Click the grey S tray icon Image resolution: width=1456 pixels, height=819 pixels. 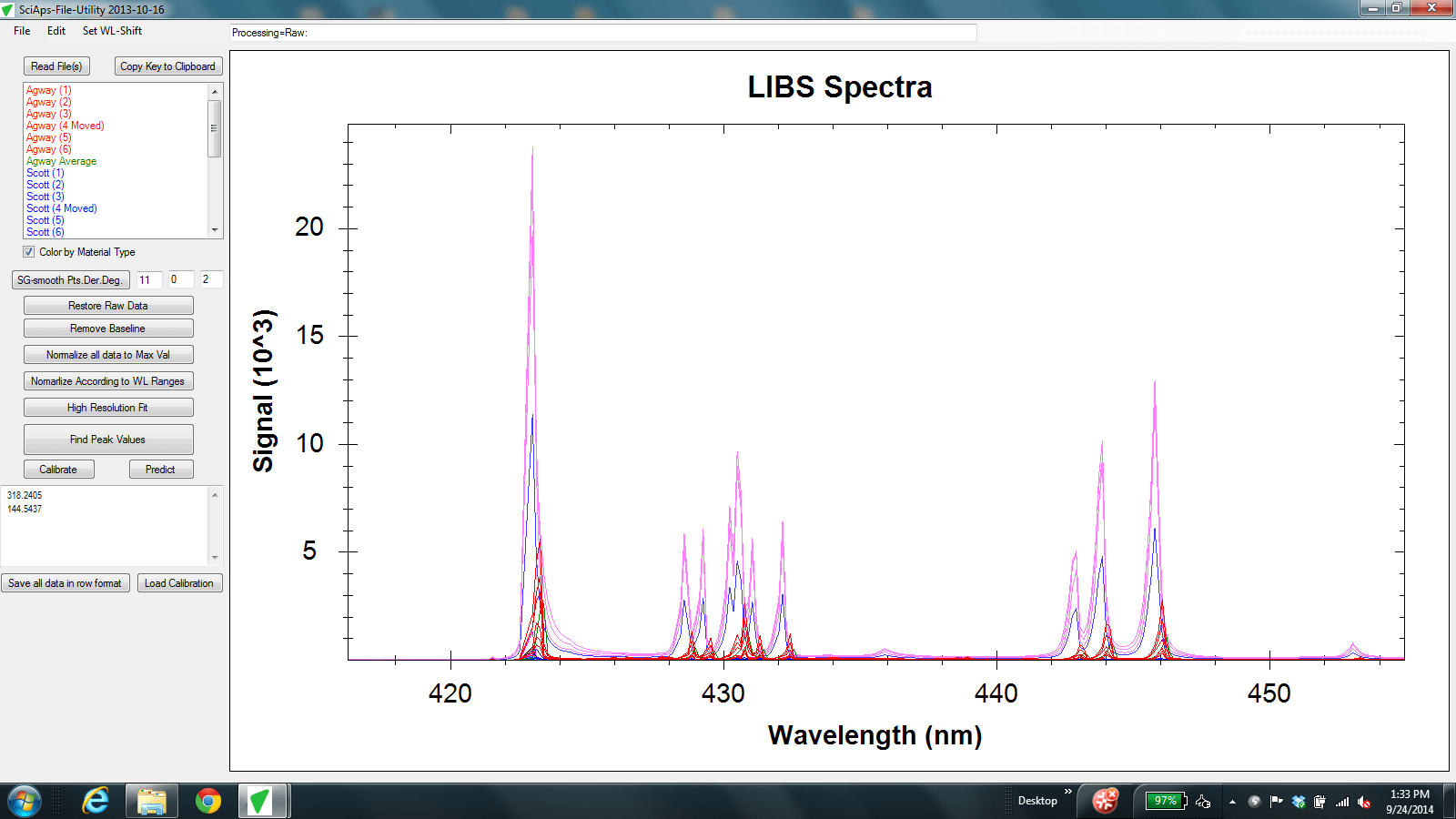(1254, 802)
